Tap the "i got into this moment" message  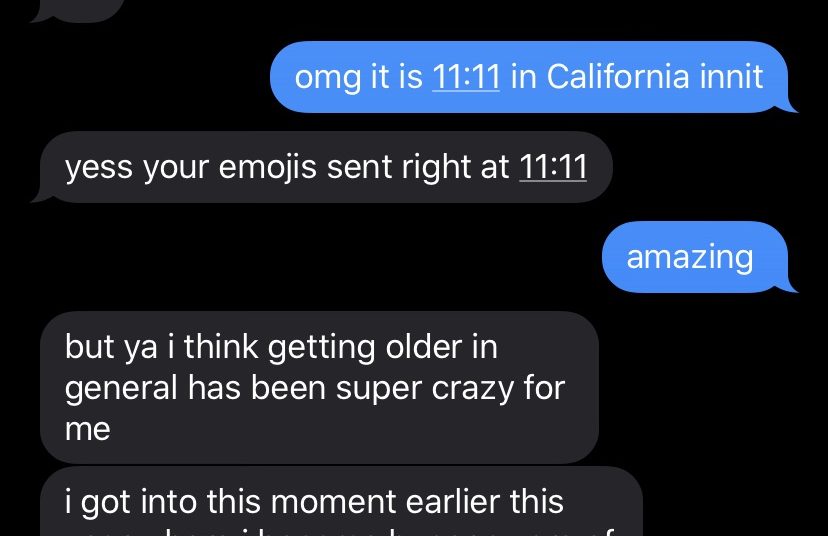tap(341, 502)
